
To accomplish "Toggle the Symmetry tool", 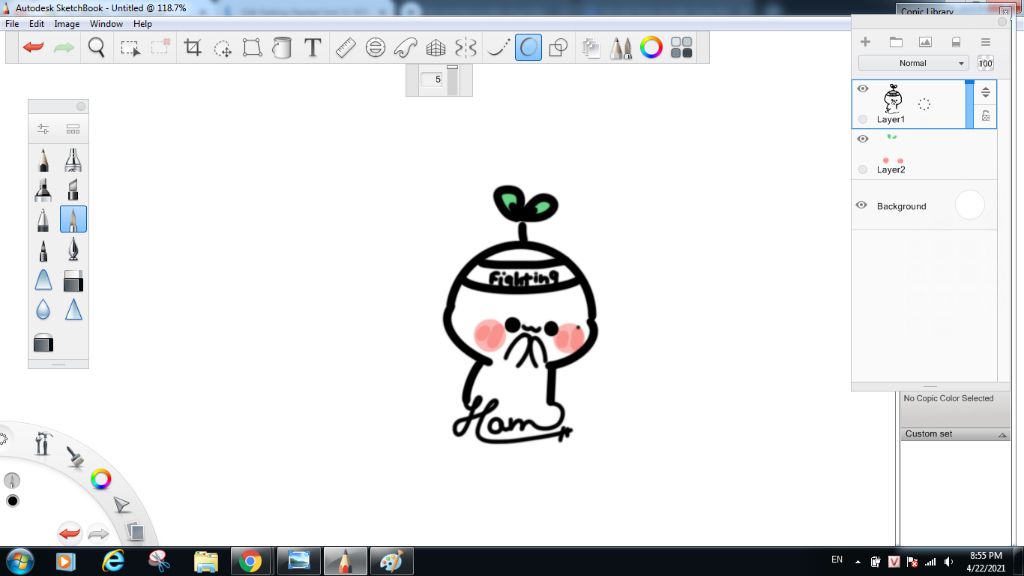I will pos(466,48).
